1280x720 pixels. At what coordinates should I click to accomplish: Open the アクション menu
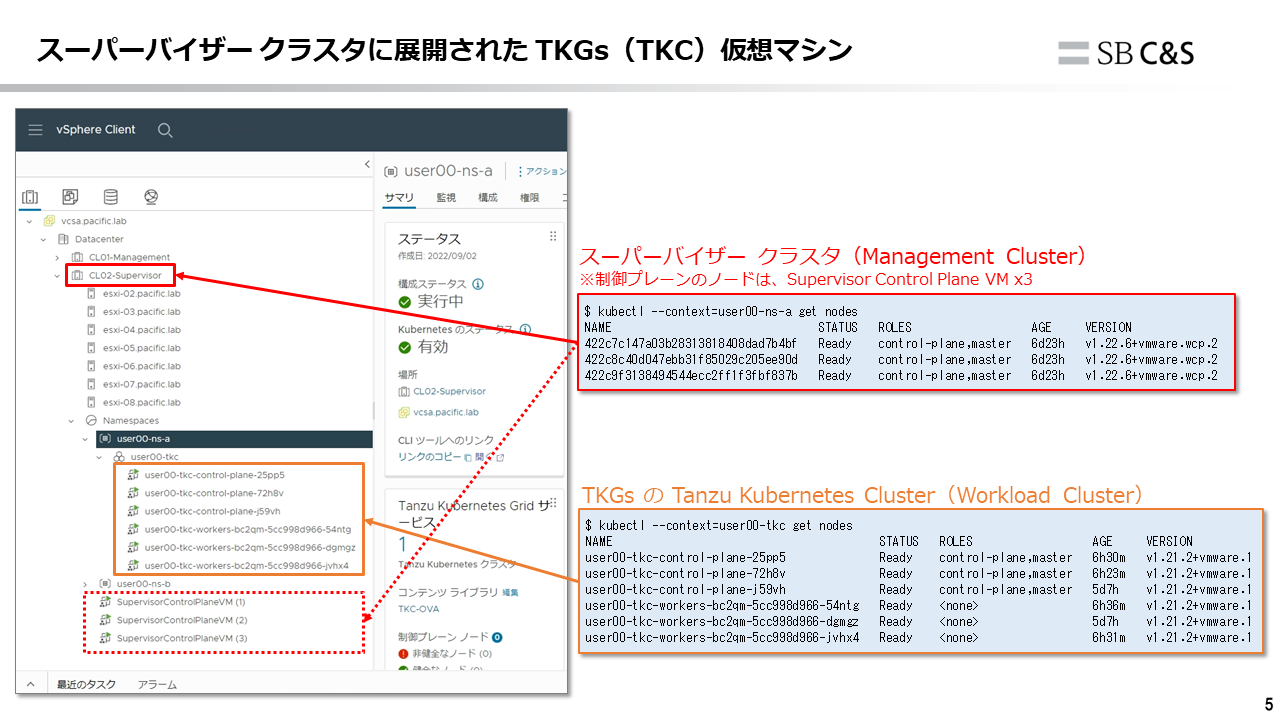coord(542,172)
